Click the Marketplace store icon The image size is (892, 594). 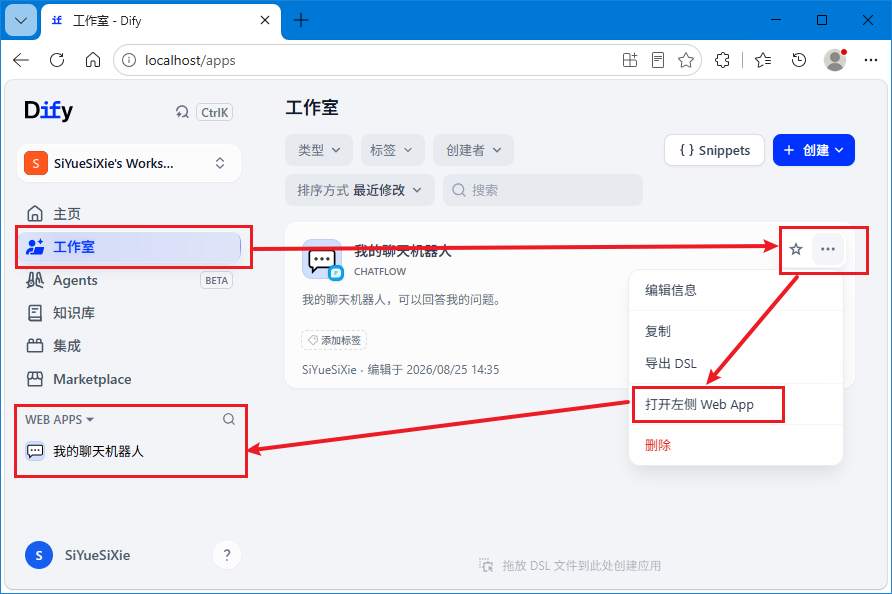coord(35,379)
